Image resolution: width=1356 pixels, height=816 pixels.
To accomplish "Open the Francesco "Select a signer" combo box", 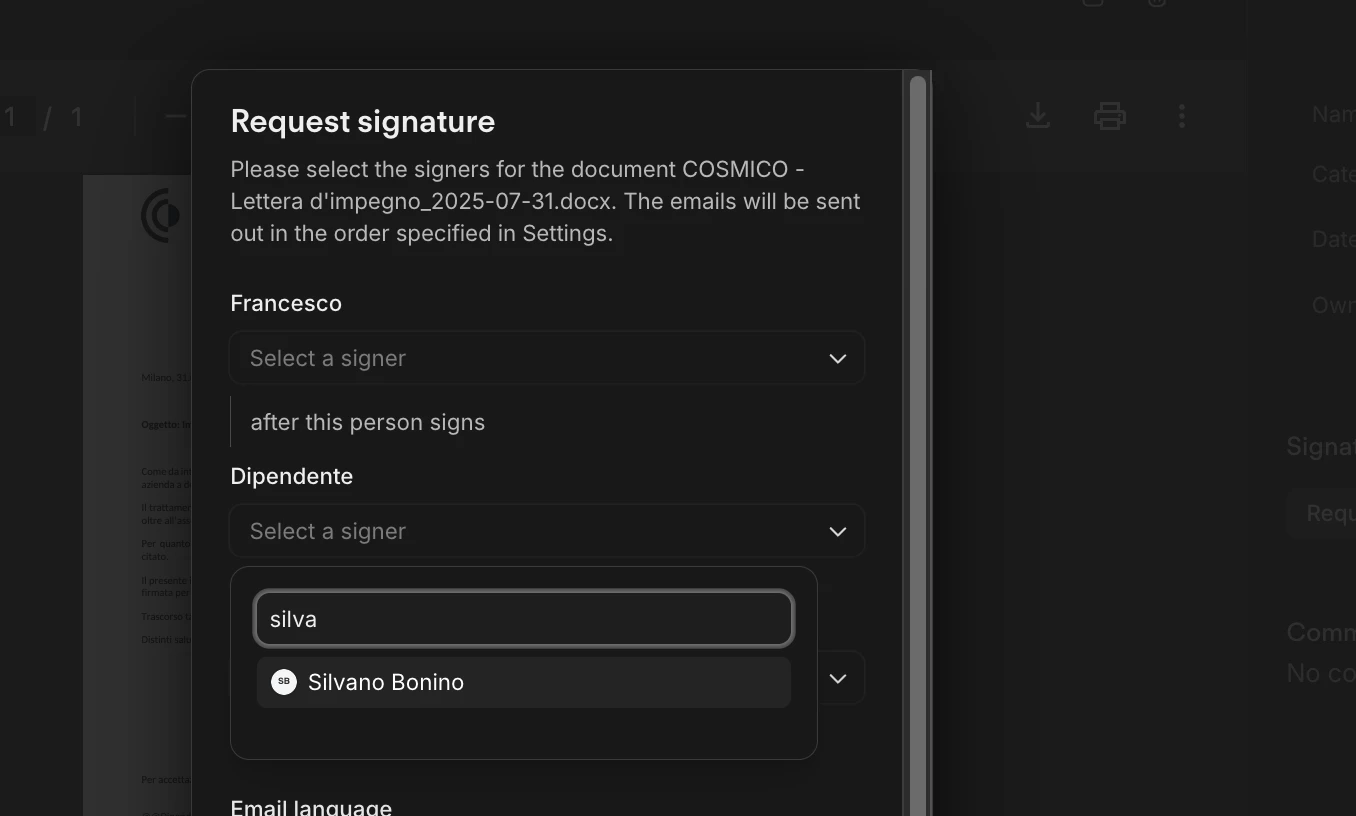I will click(547, 358).
